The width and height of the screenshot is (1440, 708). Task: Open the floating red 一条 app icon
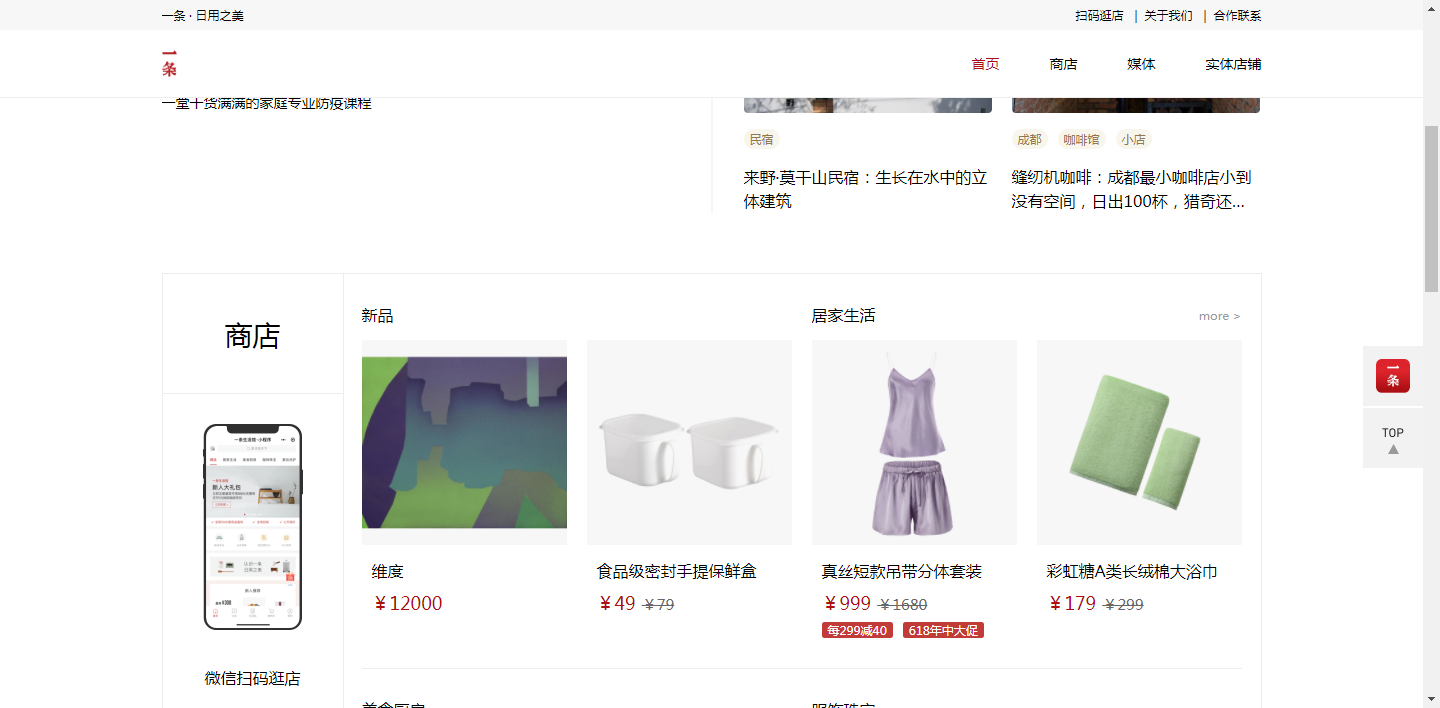click(x=1392, y=376)
